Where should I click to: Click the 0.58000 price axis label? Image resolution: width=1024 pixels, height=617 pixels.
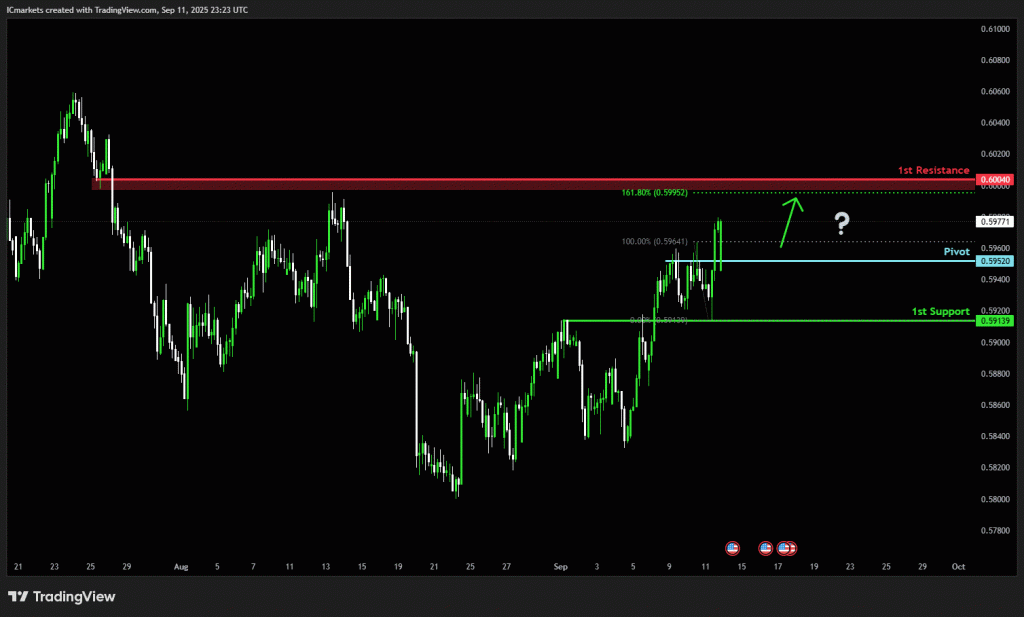tap(995, 499)
